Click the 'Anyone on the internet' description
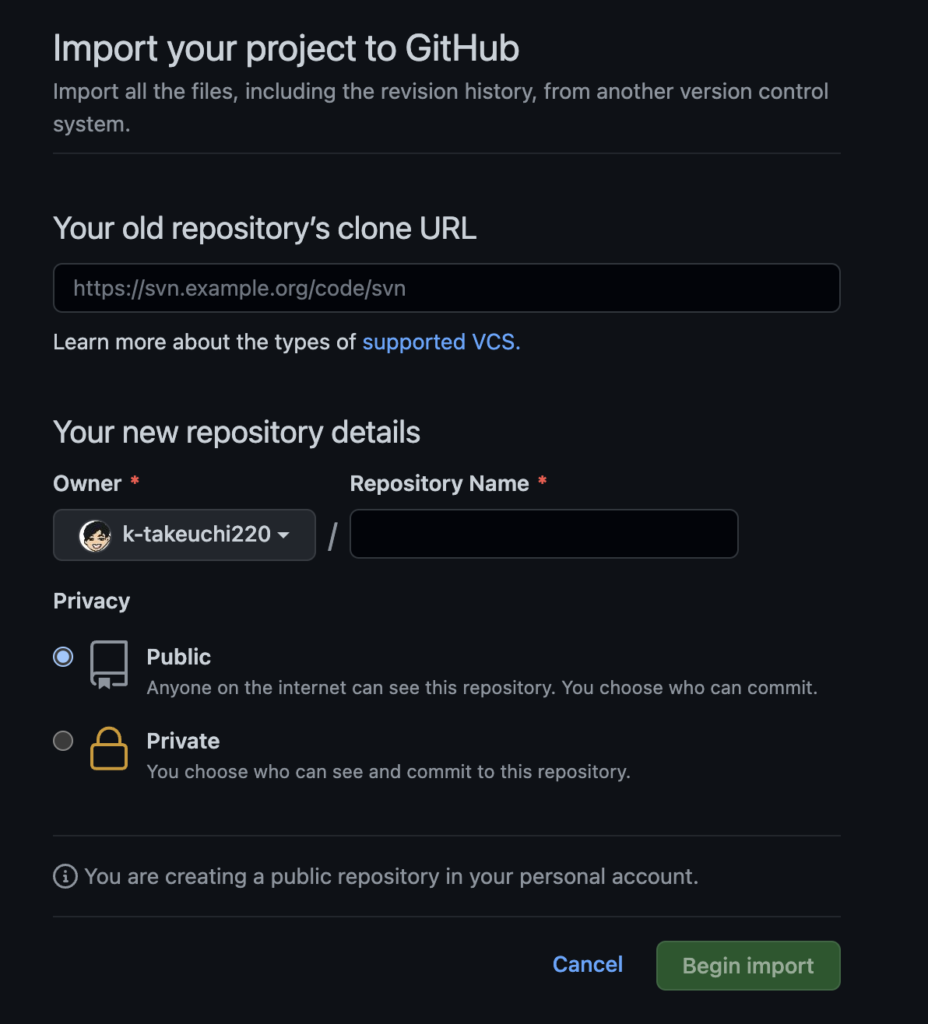 pyautogui.click(x=482, y=688)
